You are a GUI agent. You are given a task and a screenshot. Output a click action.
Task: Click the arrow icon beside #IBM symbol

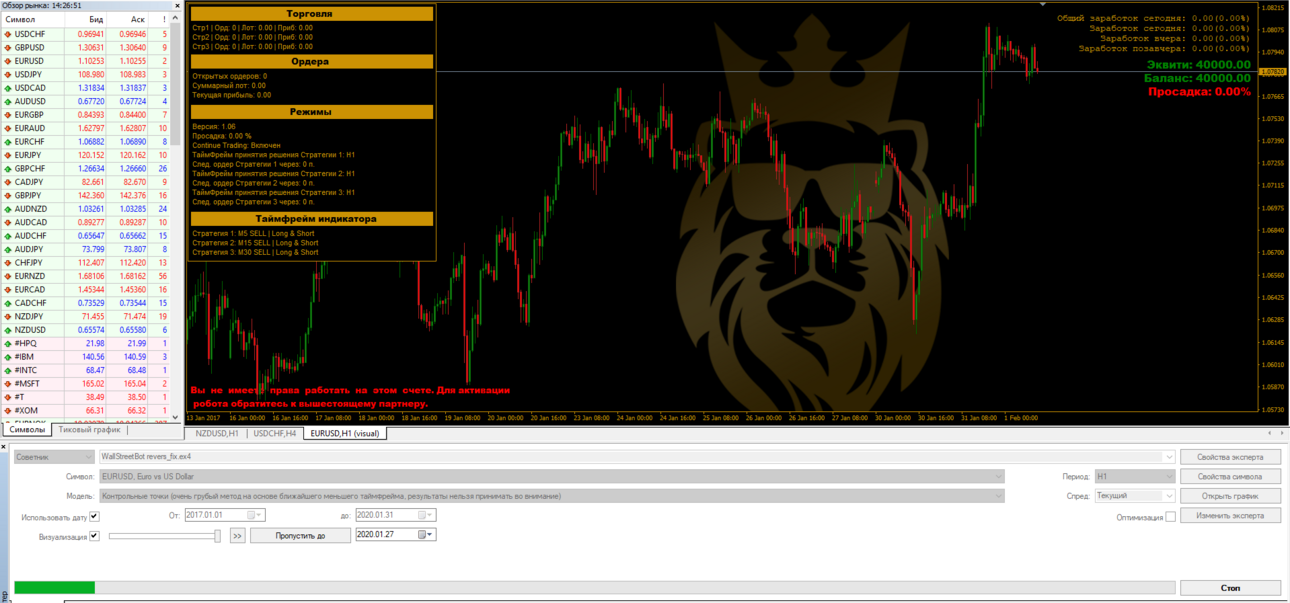7,357
